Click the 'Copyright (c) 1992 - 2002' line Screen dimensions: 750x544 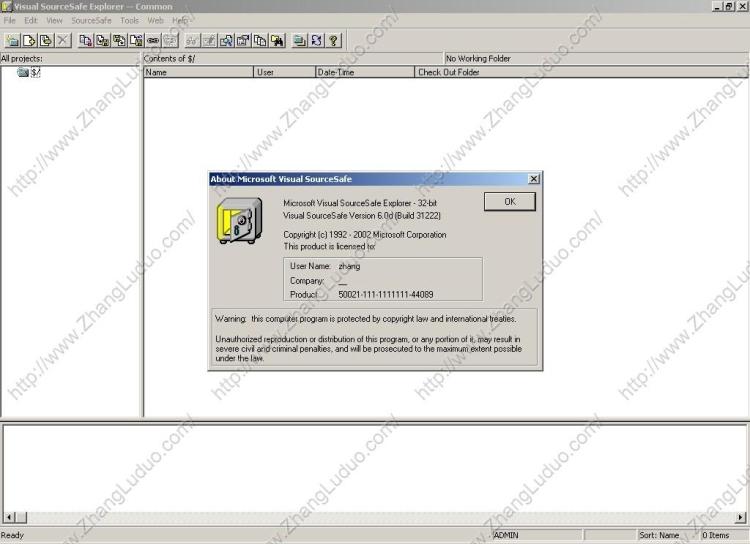[364, 235]
